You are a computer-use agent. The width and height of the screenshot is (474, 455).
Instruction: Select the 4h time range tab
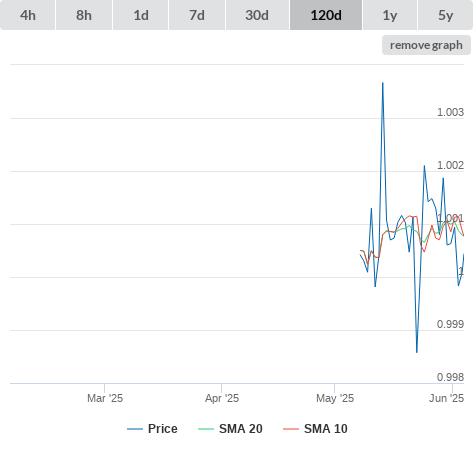(28, 15)
